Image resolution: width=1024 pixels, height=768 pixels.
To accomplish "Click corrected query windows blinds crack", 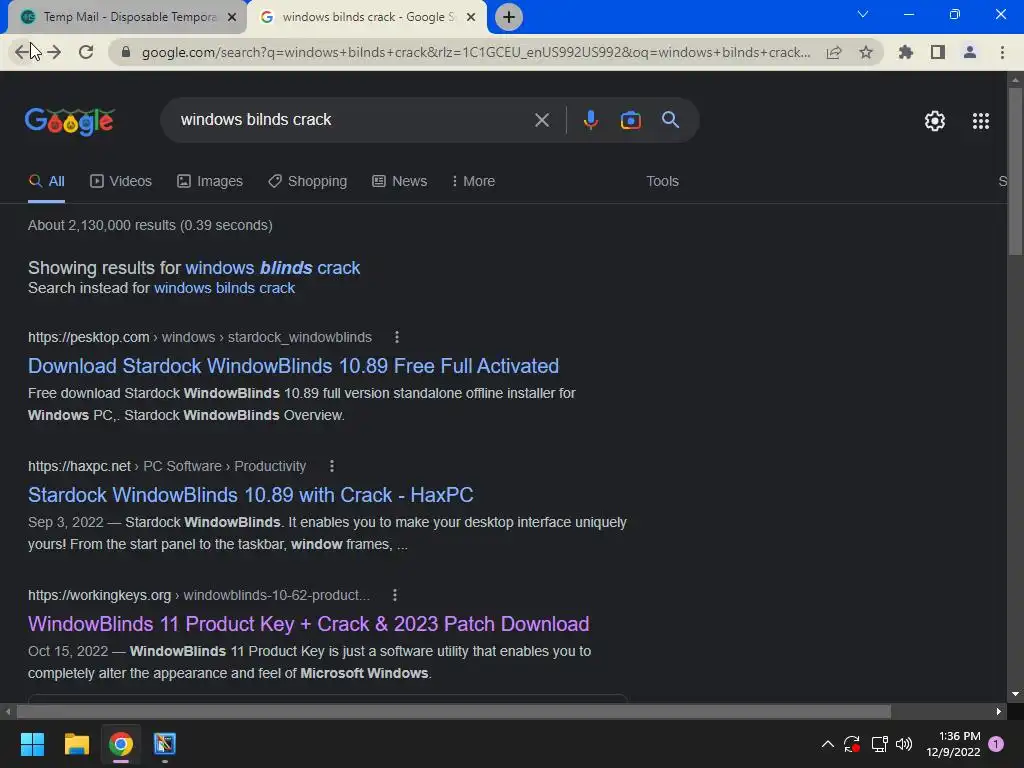I will click(272, 268).
